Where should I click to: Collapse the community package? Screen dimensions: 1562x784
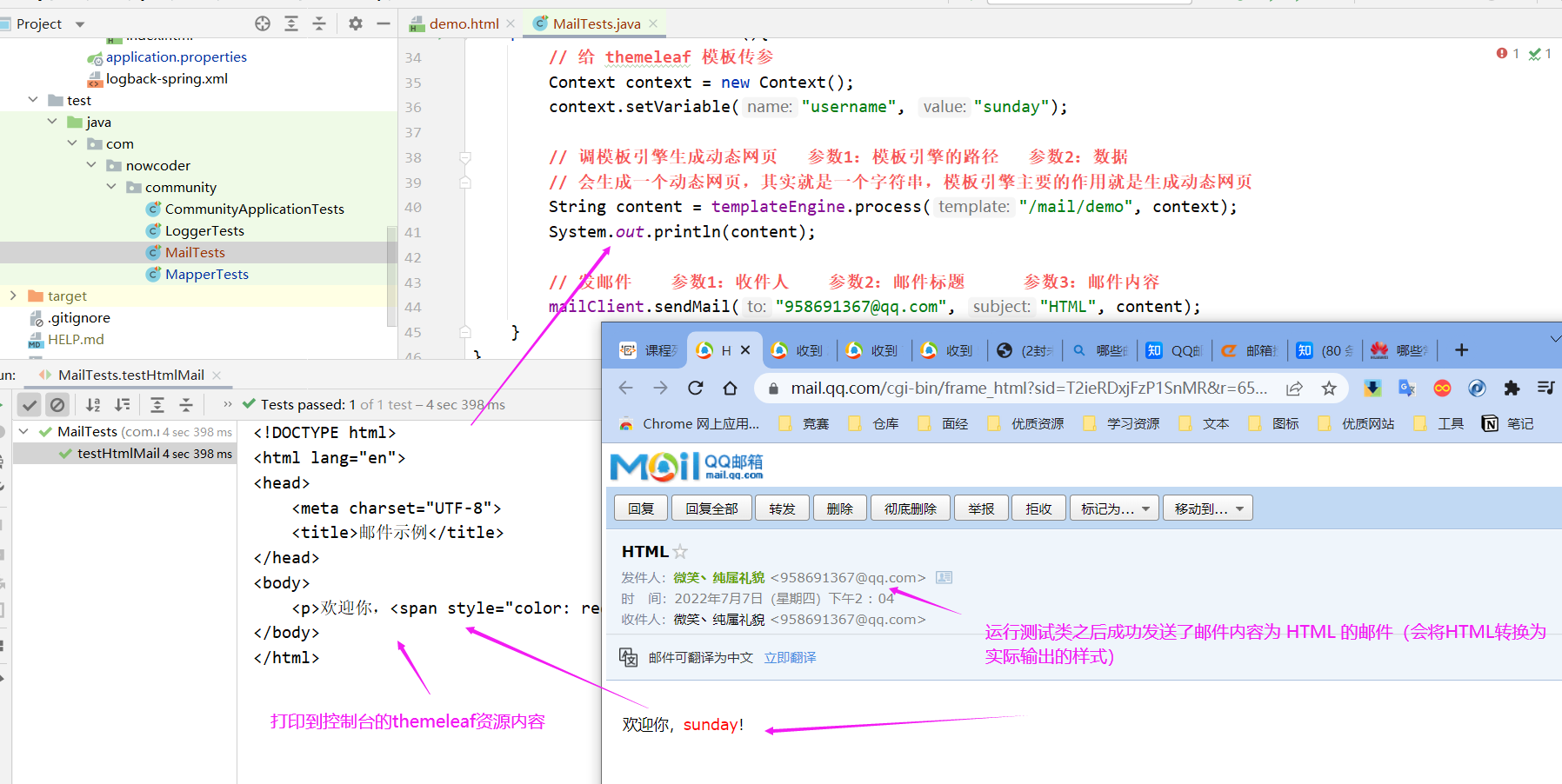111,187
